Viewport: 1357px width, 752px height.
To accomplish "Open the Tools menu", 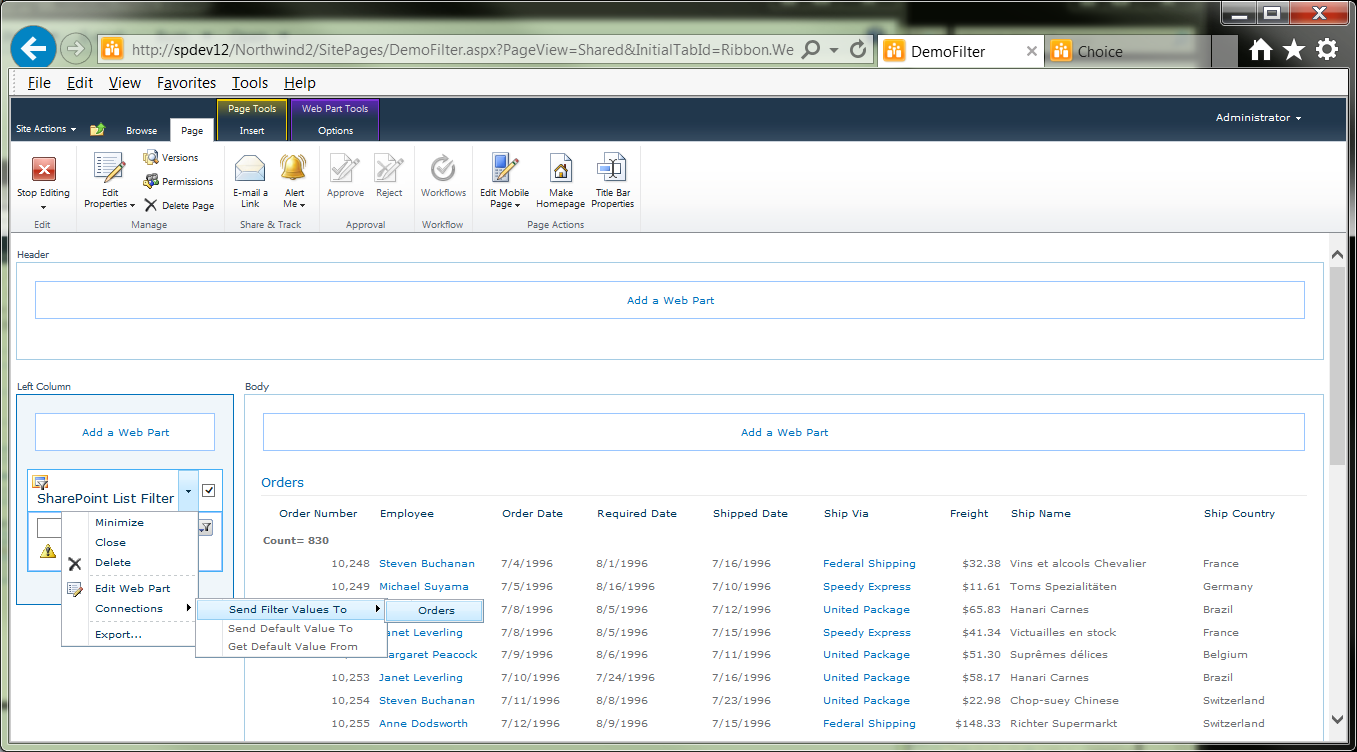I will [x=250, y=83].
